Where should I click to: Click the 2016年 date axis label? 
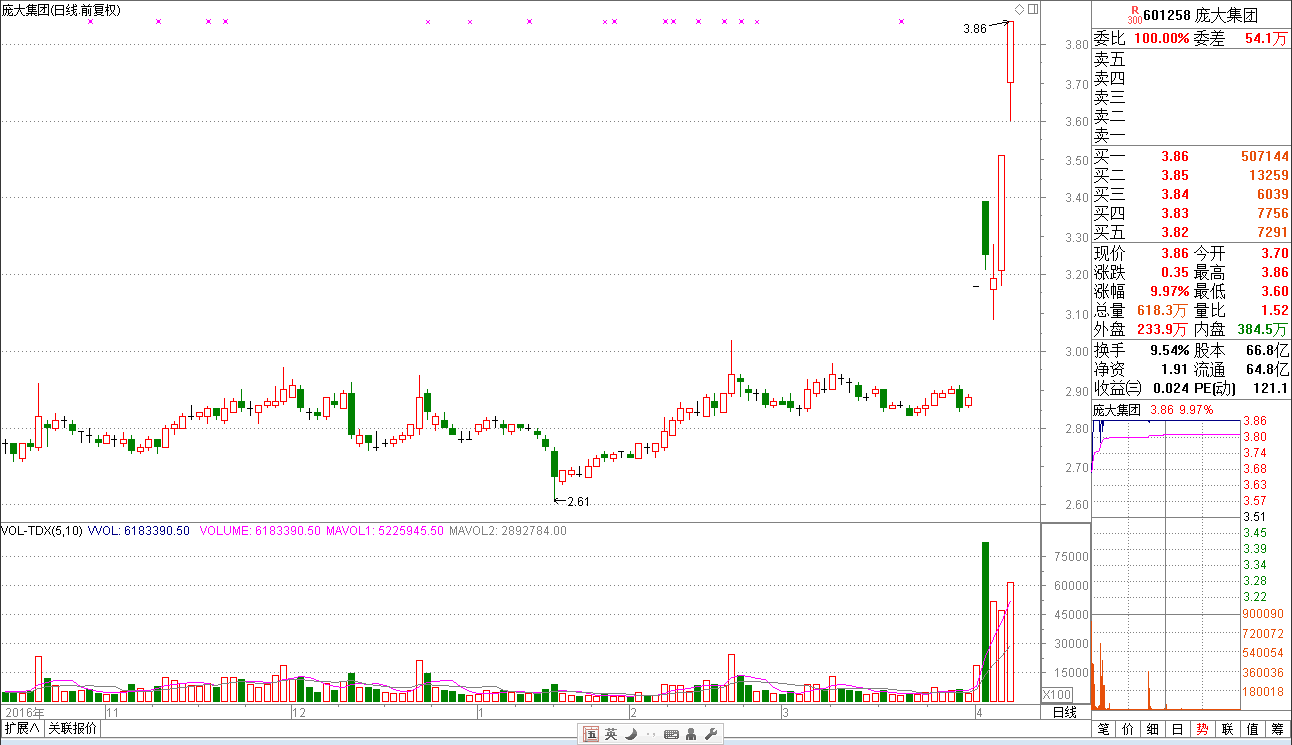[23, 713]
